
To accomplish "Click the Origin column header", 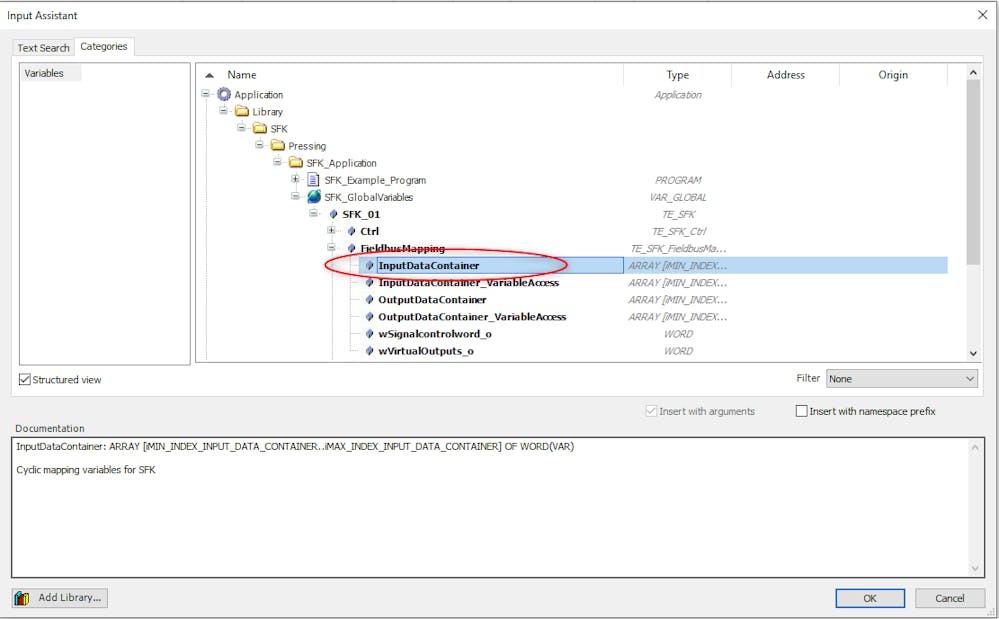I will pos(893,75).
